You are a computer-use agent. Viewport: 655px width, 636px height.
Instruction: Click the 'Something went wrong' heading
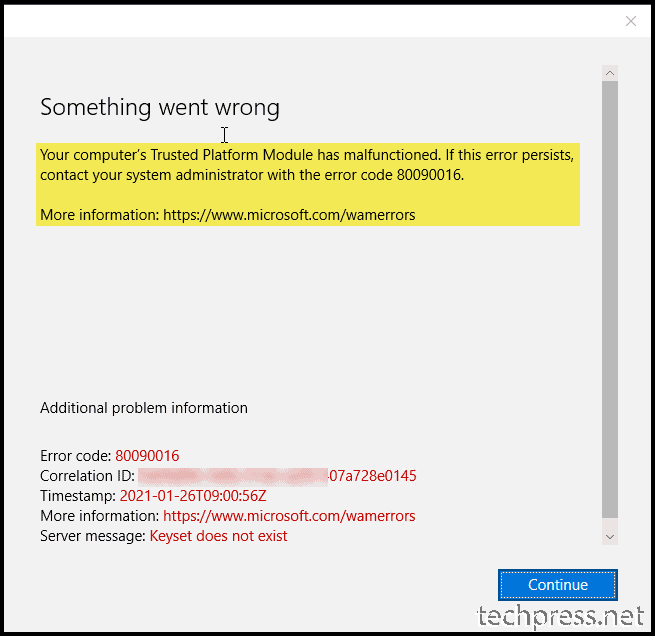[160, 107]
